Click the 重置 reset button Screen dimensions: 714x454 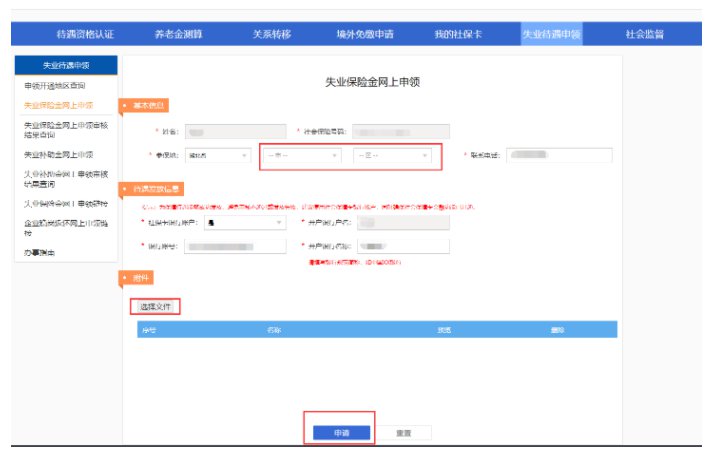pos(405,432)
